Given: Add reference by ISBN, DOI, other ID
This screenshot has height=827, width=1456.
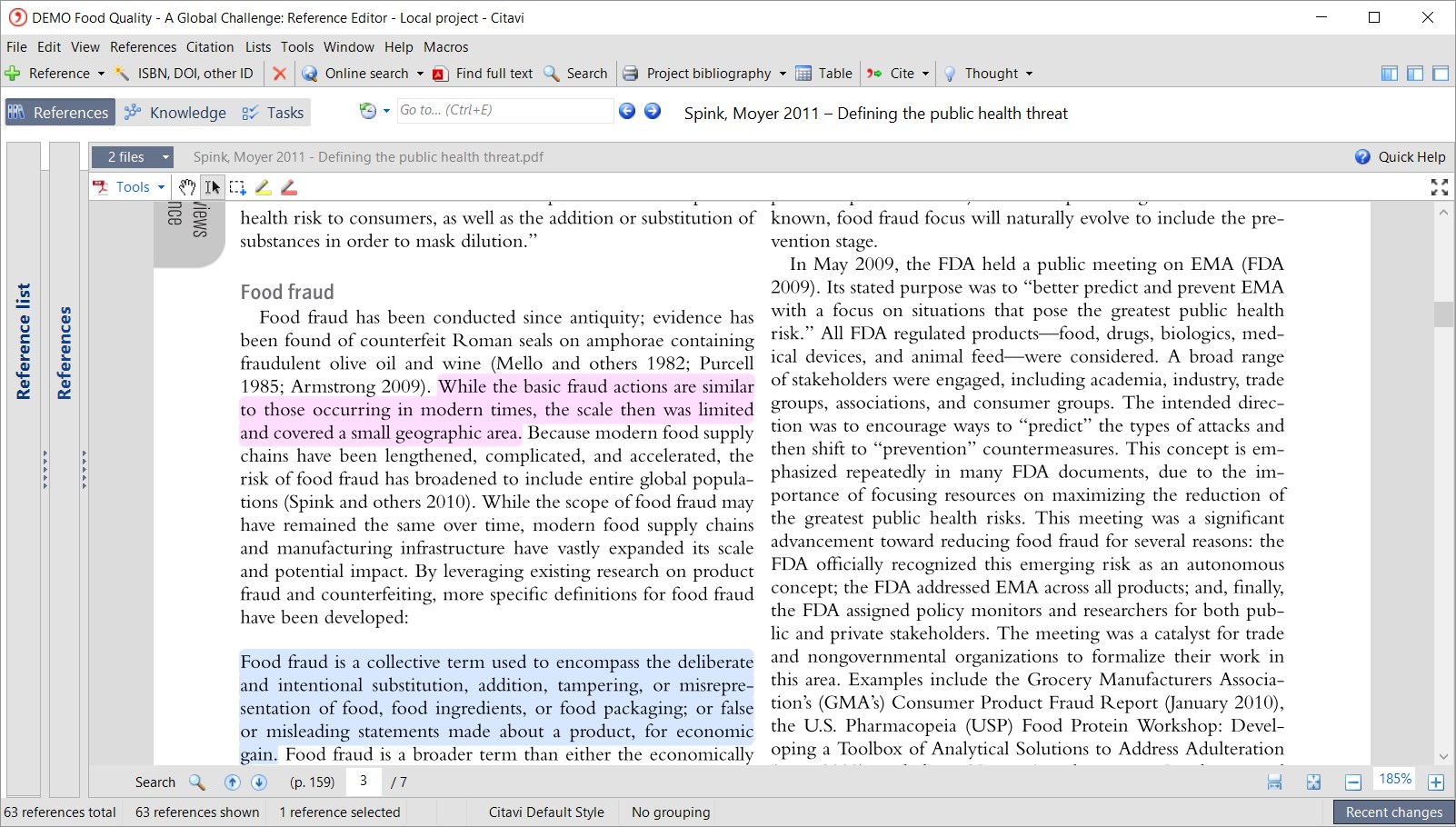Looking at the screenshot, I should point(184,74).
